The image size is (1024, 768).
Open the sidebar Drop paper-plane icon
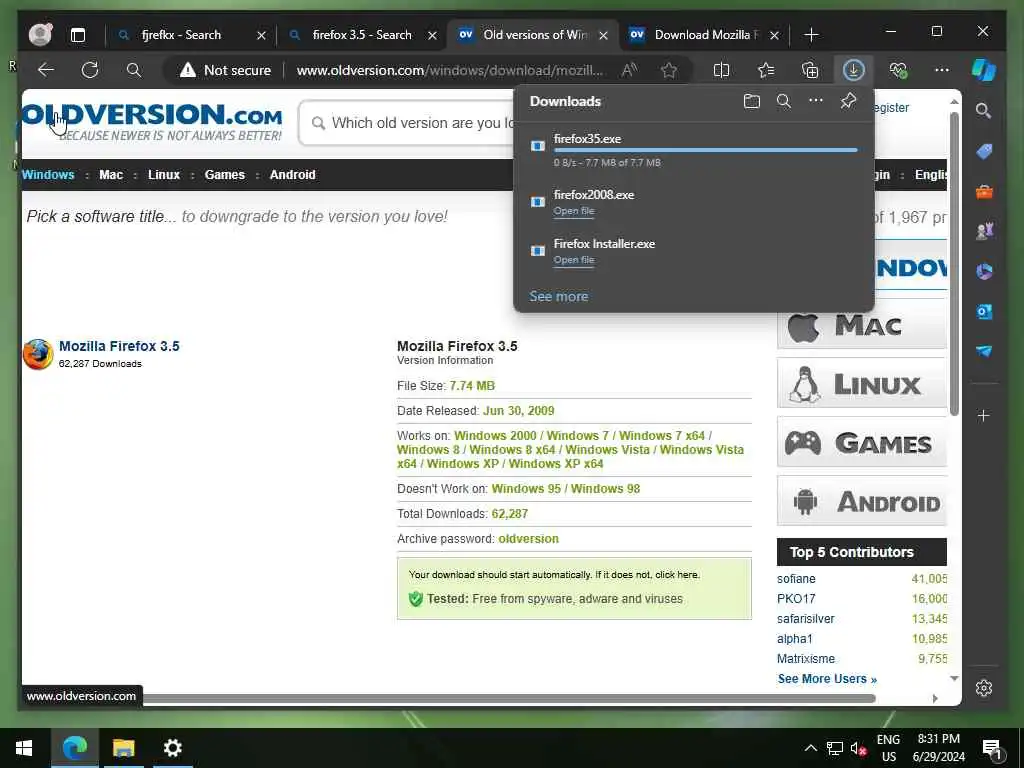984,351
